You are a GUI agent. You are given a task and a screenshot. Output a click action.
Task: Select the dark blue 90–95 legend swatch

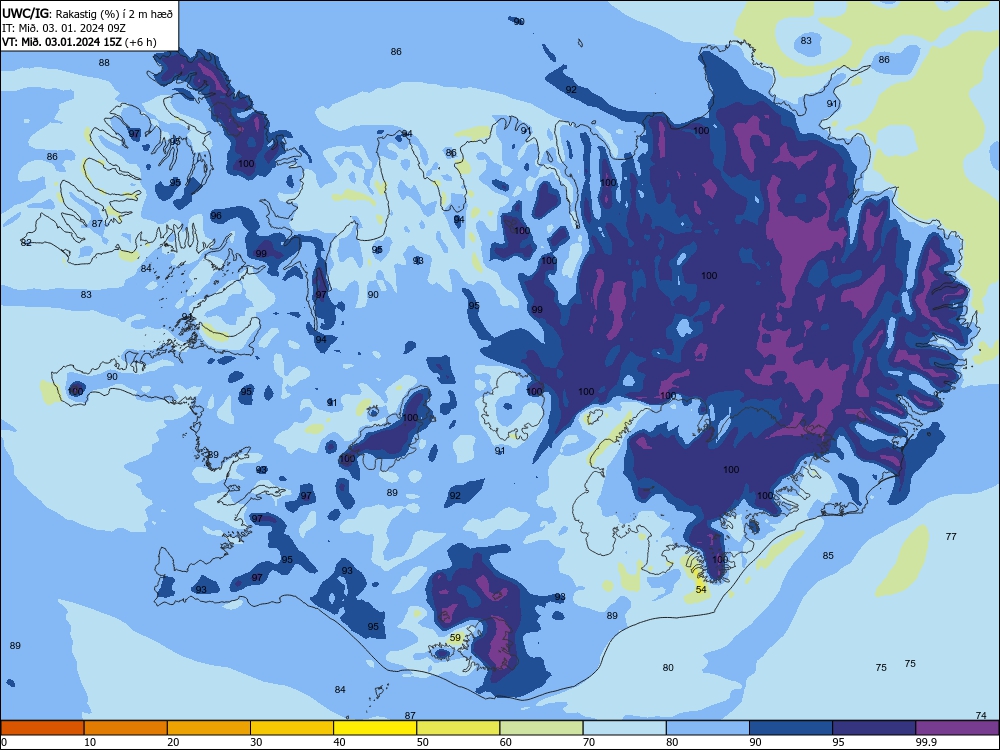point(791,728)
